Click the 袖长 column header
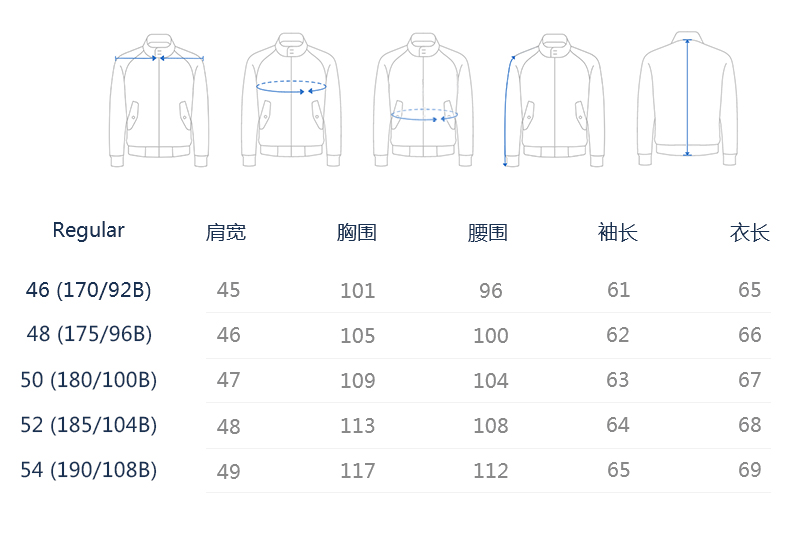The image size is (790, 543). point(618,232)
